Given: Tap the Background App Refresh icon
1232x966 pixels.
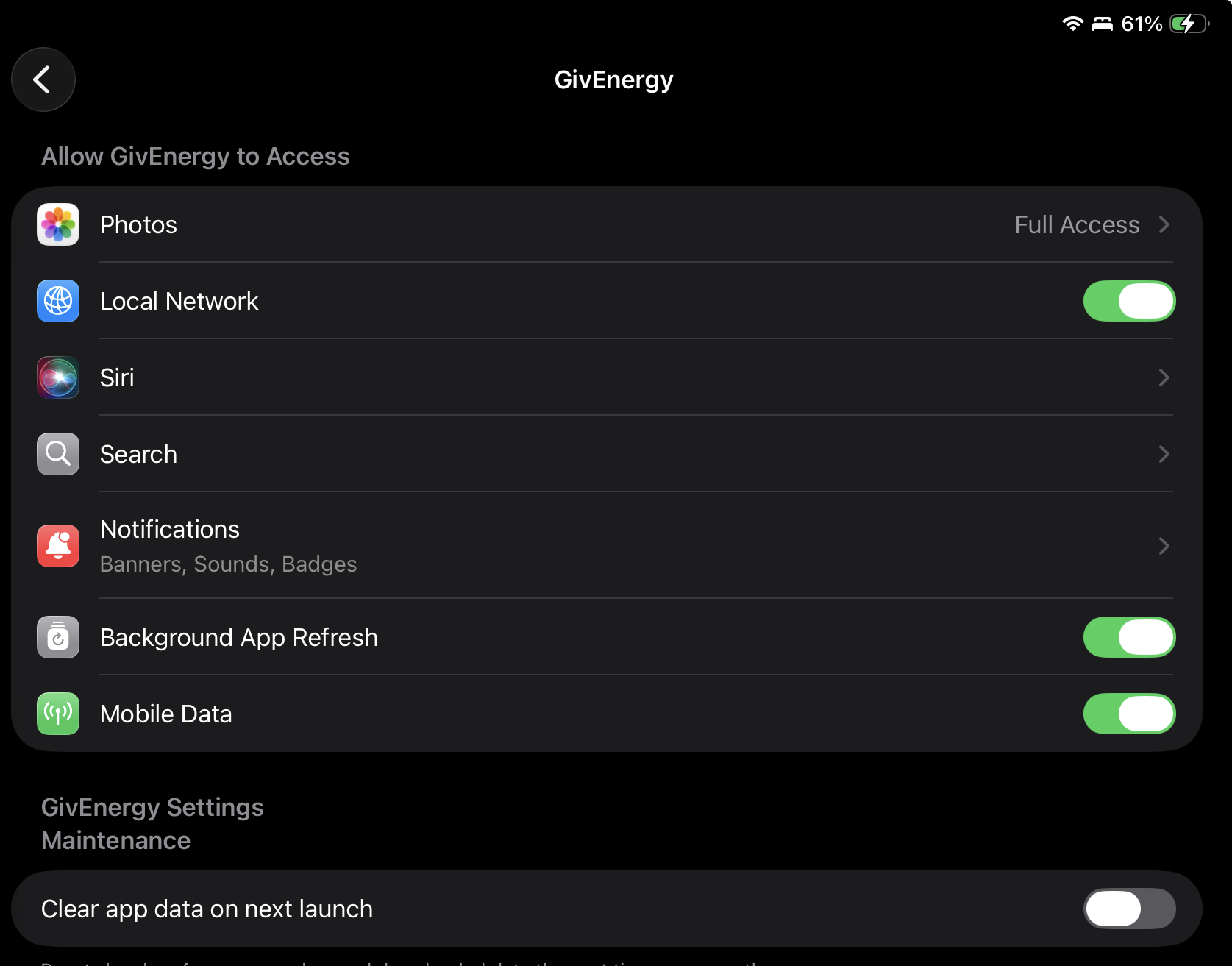Looking at the screenshot, I should pyautogui.click(x=58, y=637).
